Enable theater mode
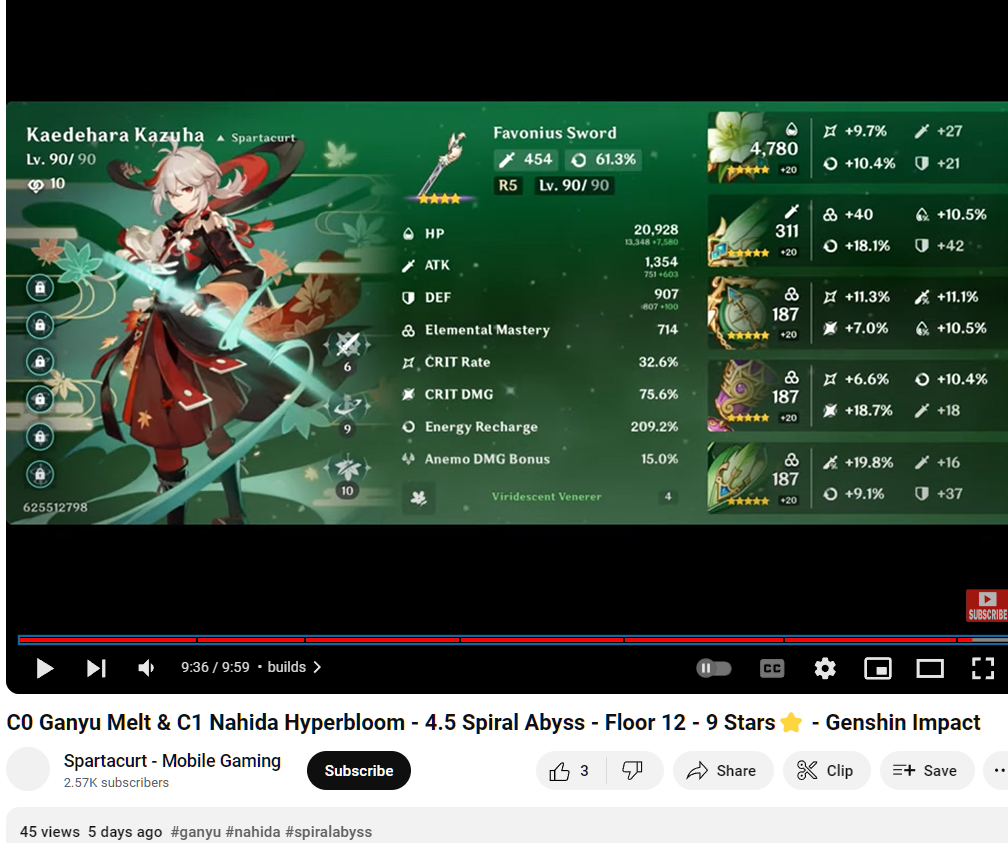1008x843 pixels. point(930,668)
